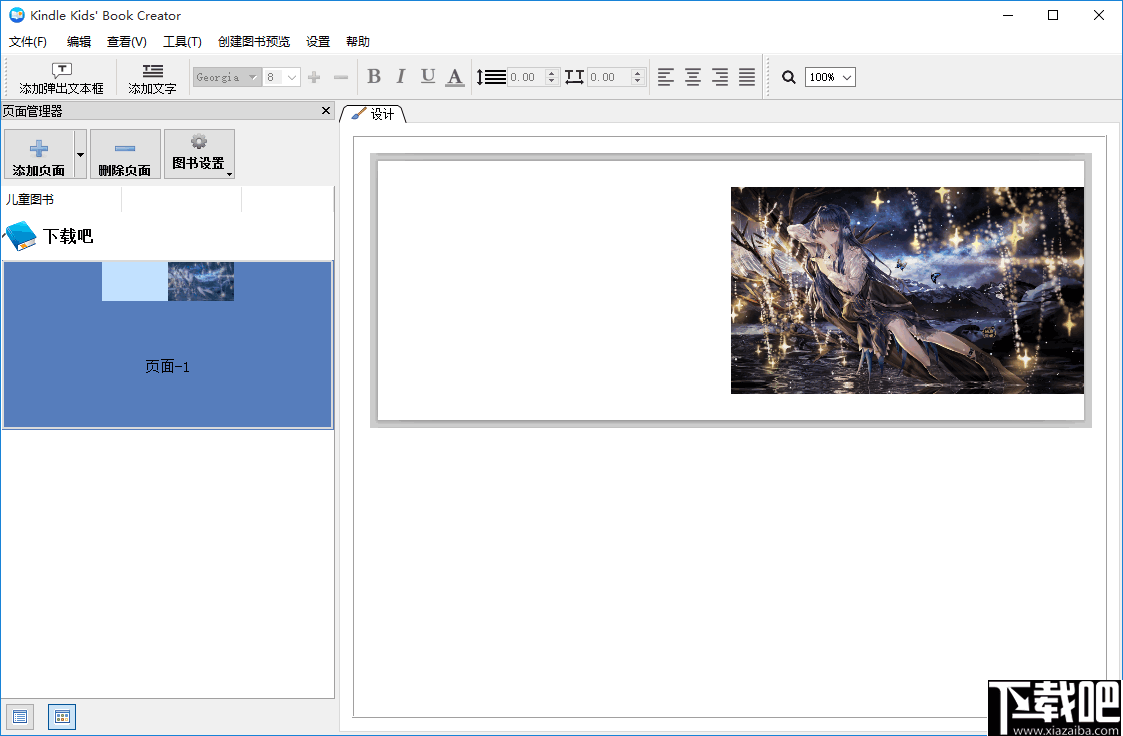Select the 添加文字 (add text) tool

tap(151, 77)
